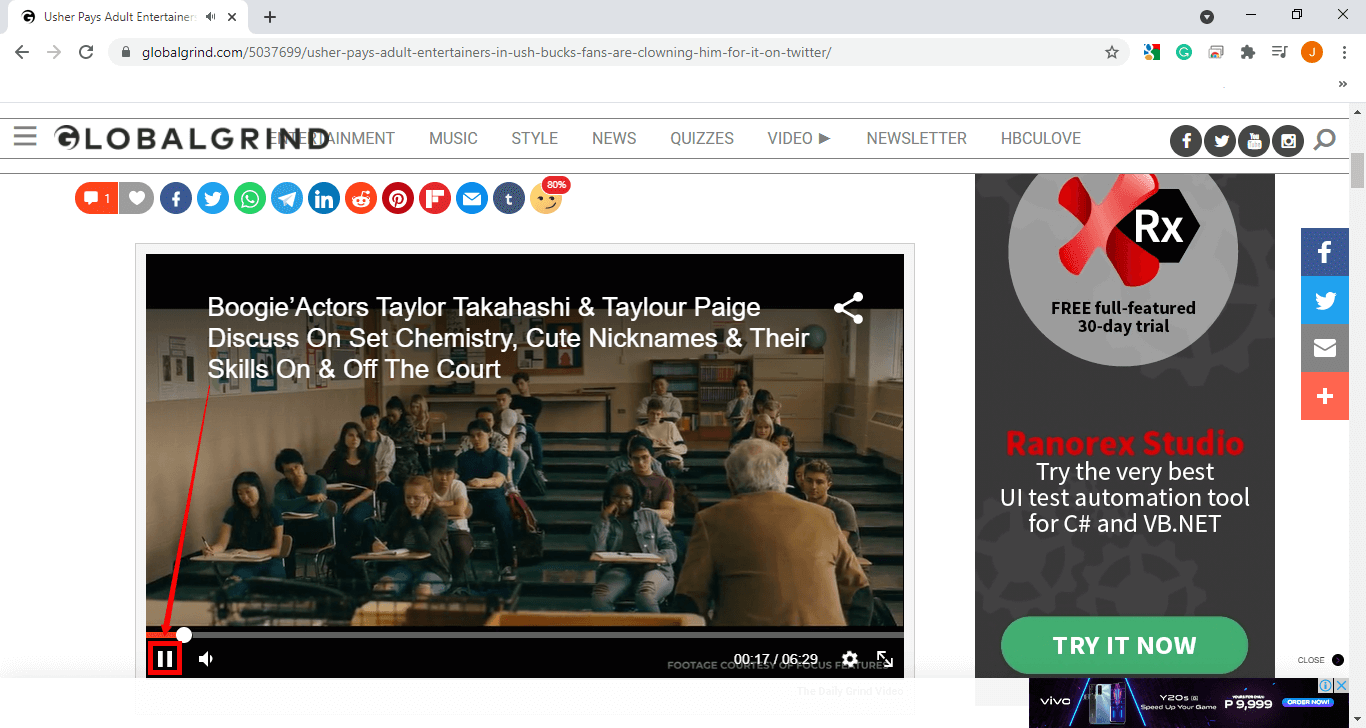Viewport: 1366px width, 728px height.
Task: Open media controls in Chrome toolbar
Action: click(1279, 52)
